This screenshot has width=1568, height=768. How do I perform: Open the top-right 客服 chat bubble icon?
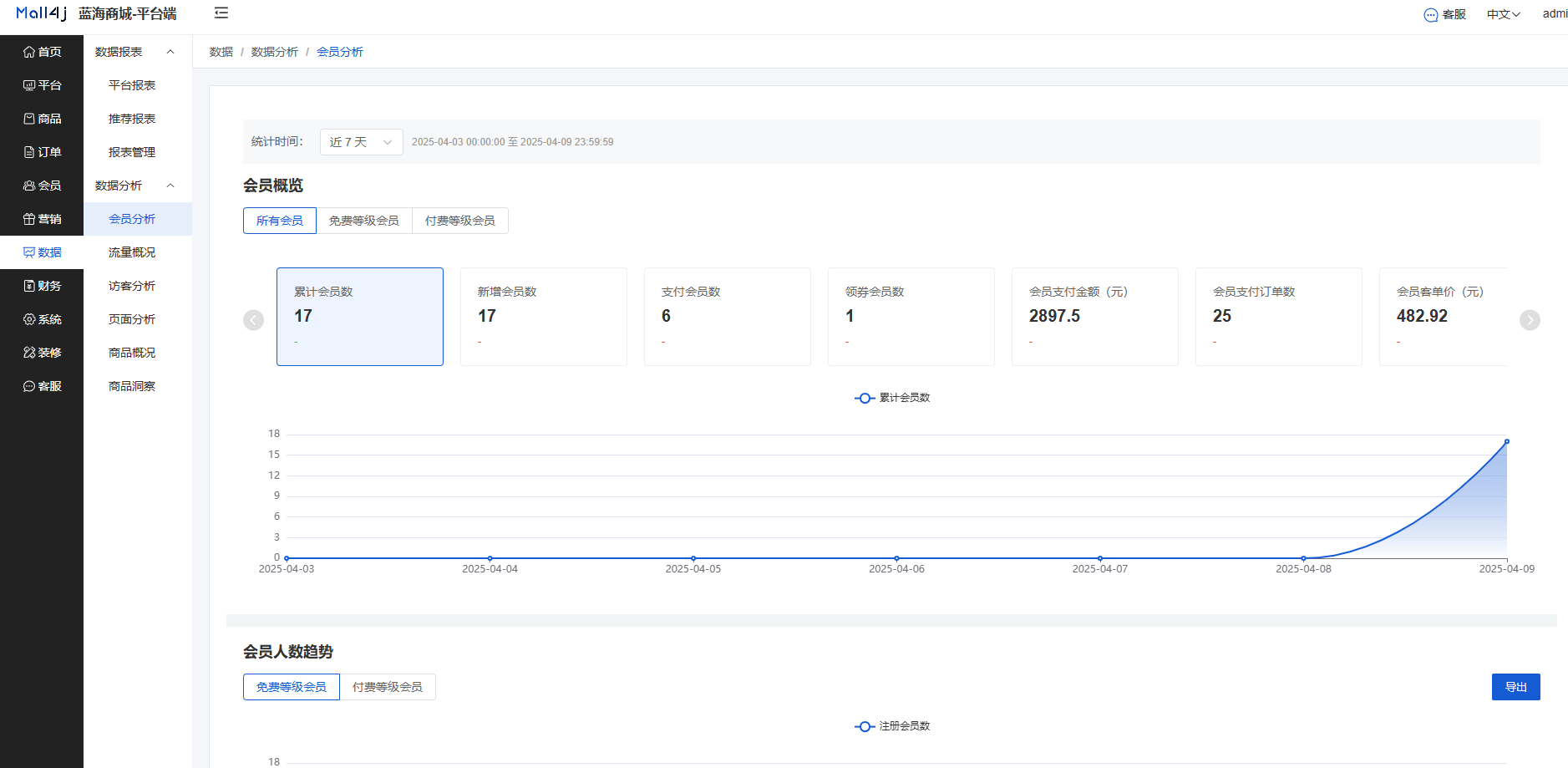[1431, 14]
